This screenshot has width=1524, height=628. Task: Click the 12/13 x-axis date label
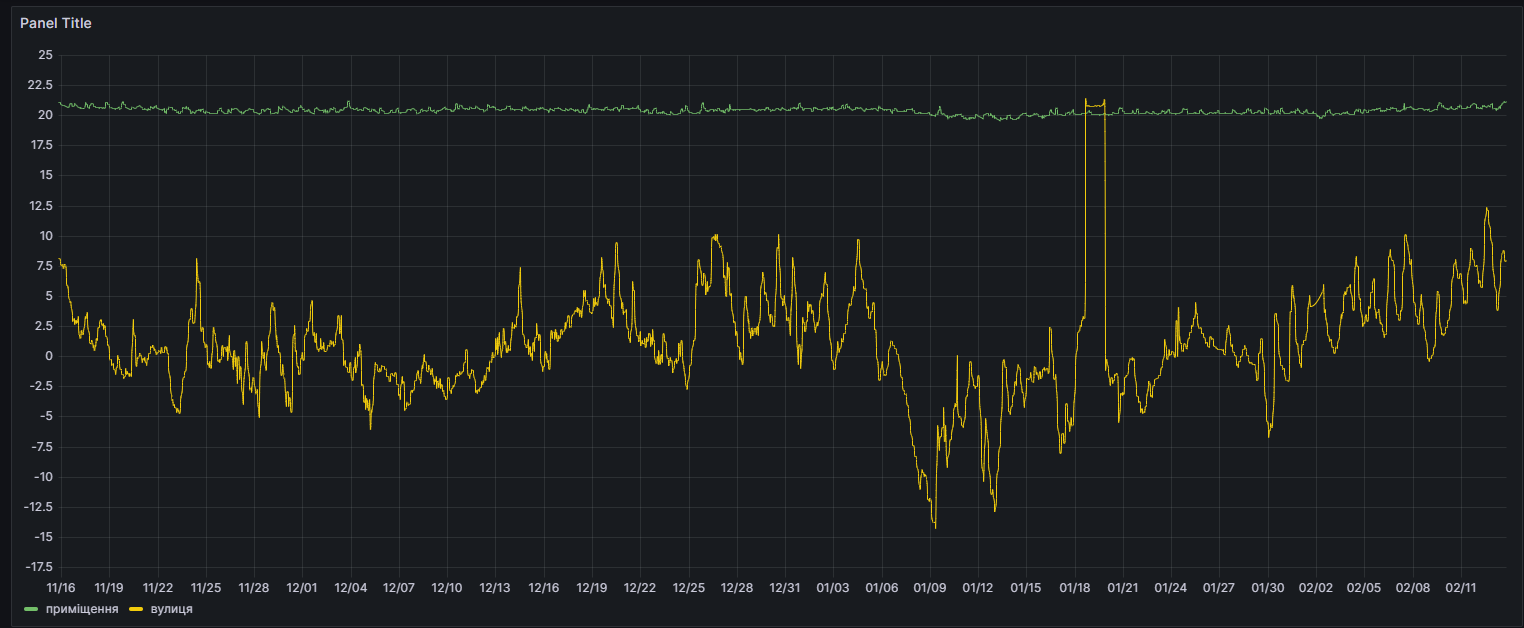(495, 588)
